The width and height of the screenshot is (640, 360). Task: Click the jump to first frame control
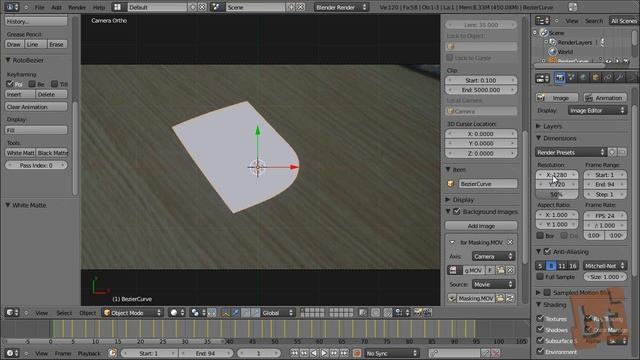(x=294, y=353)
